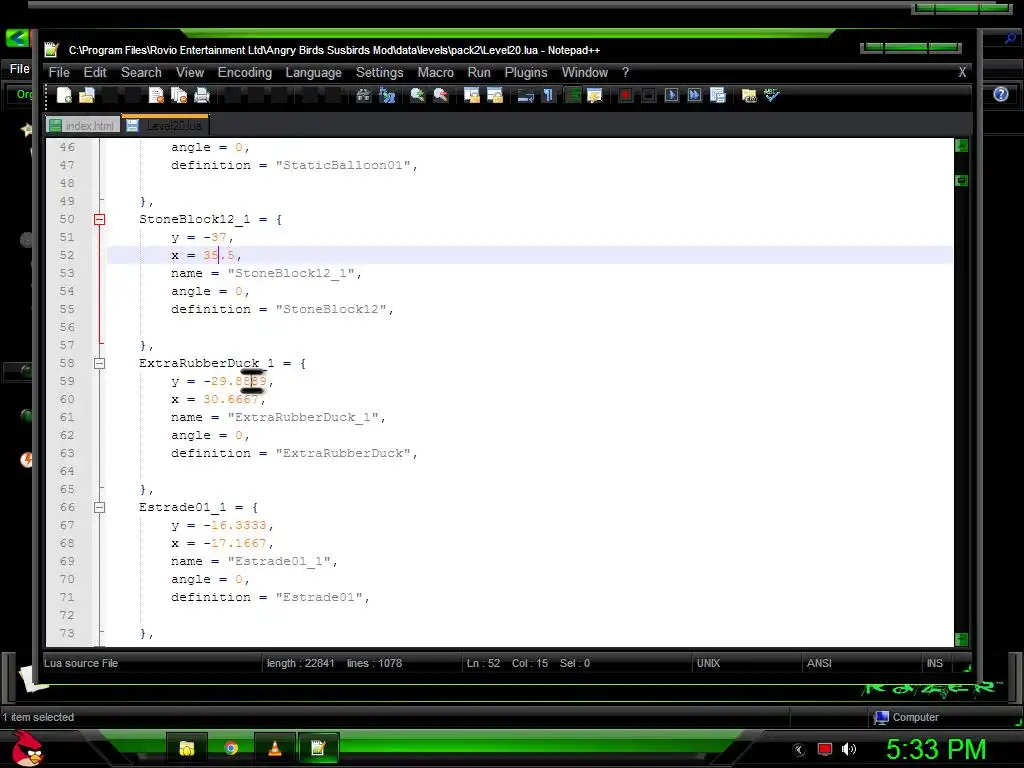Start macro recording with red record icon
1024x768 pixels.
click(x=625, y=95)
